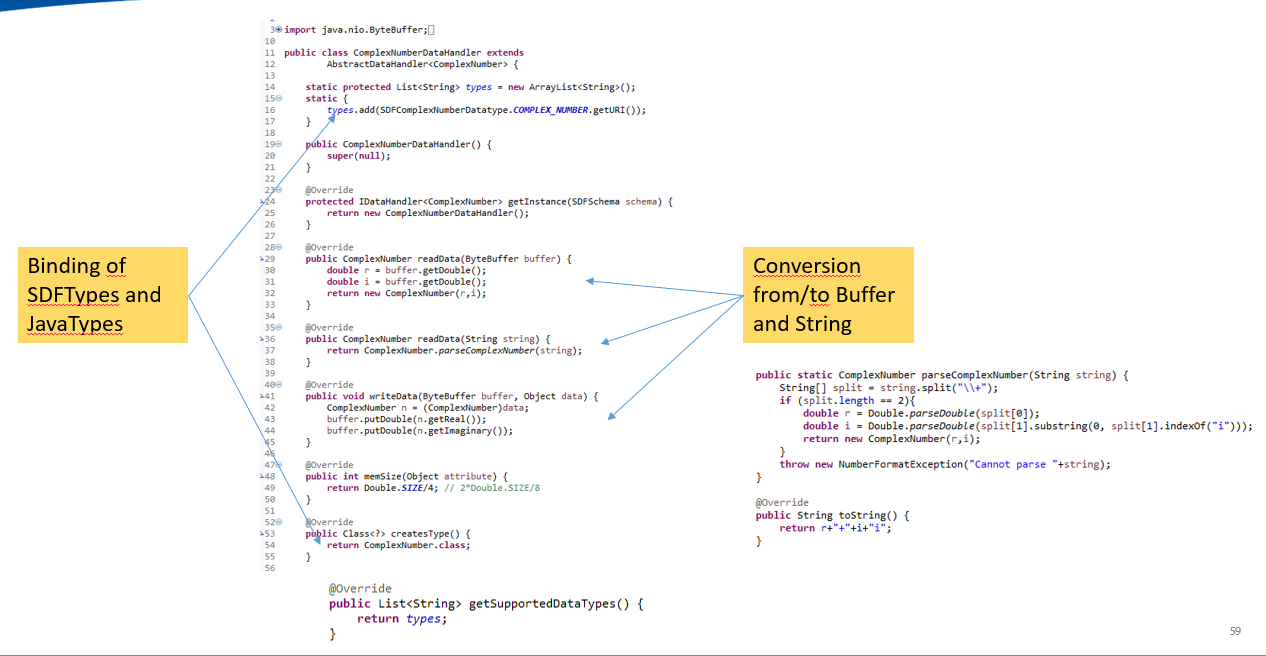Collapse readData ByteBuffer fold at line 28
This screenshot has width=1266, height=656.
(x=279, y=247)
